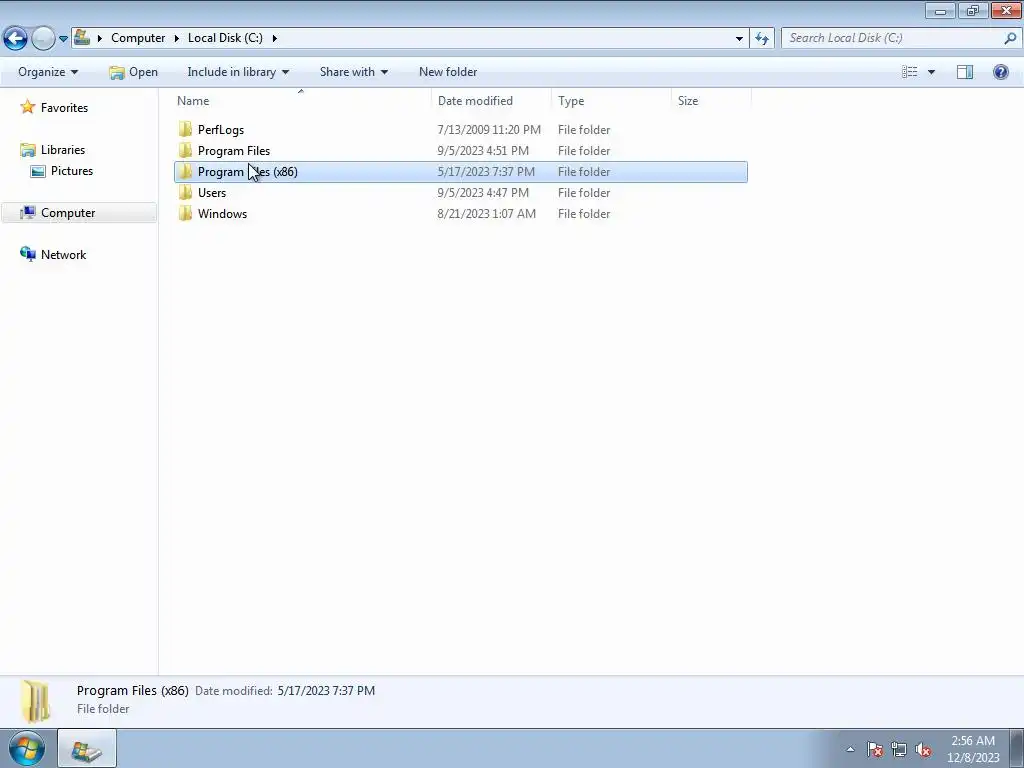1024x768 pixels.
Task: Minimize the Explorer window
Action: point(940,10)
